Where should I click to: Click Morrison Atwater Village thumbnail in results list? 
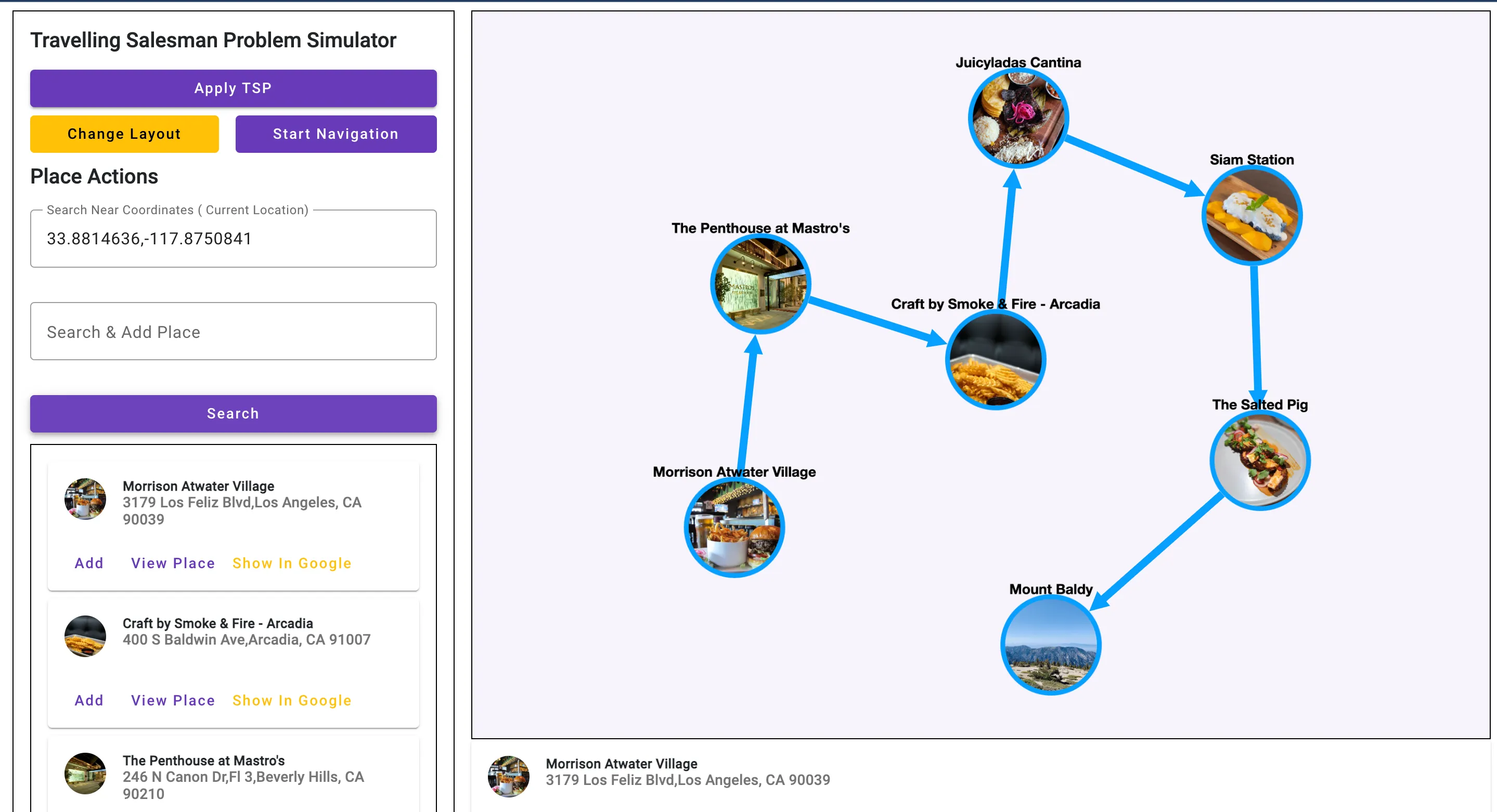85,499
